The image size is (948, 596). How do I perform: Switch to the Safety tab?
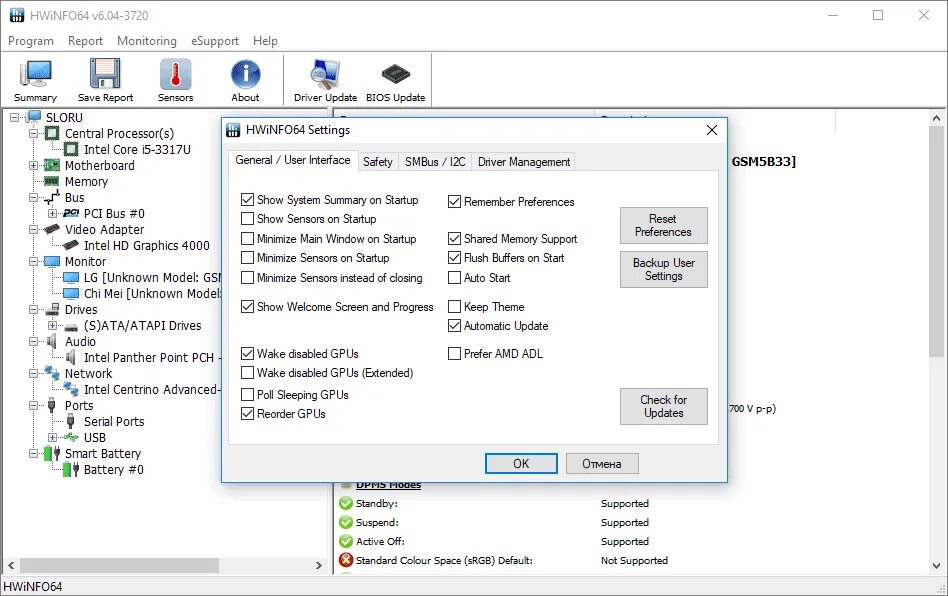point(378,161)
